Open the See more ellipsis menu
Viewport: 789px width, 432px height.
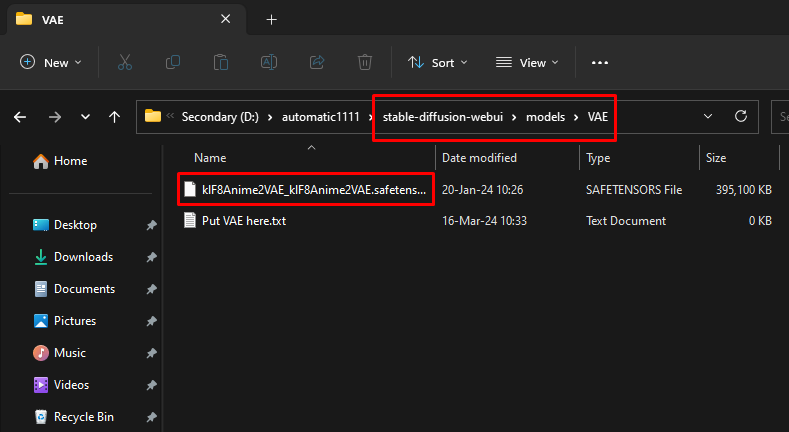click(x=600, y=62)
